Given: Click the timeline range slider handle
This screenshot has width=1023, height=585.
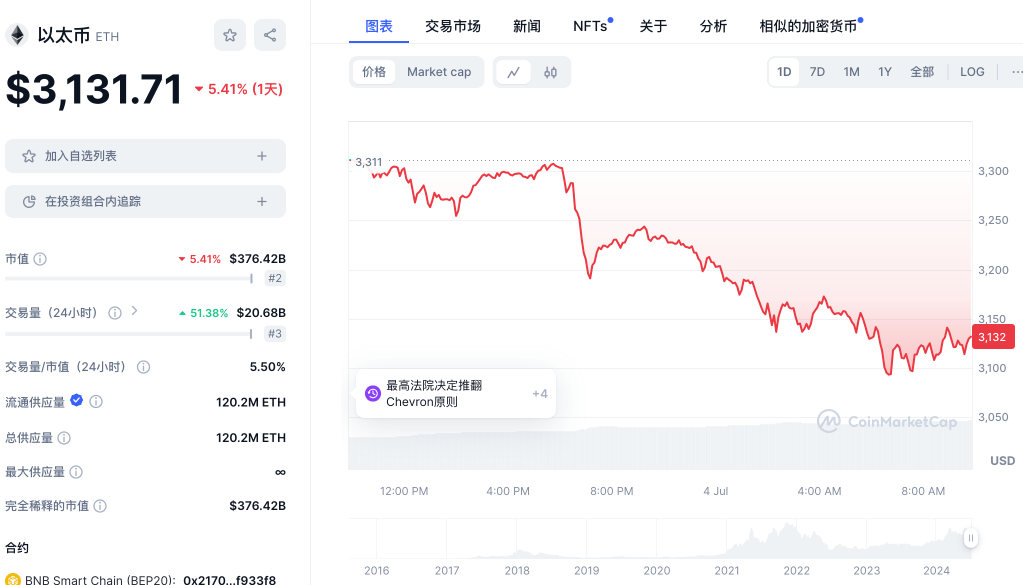Looking at the screenshot, I should pos(970,538).
